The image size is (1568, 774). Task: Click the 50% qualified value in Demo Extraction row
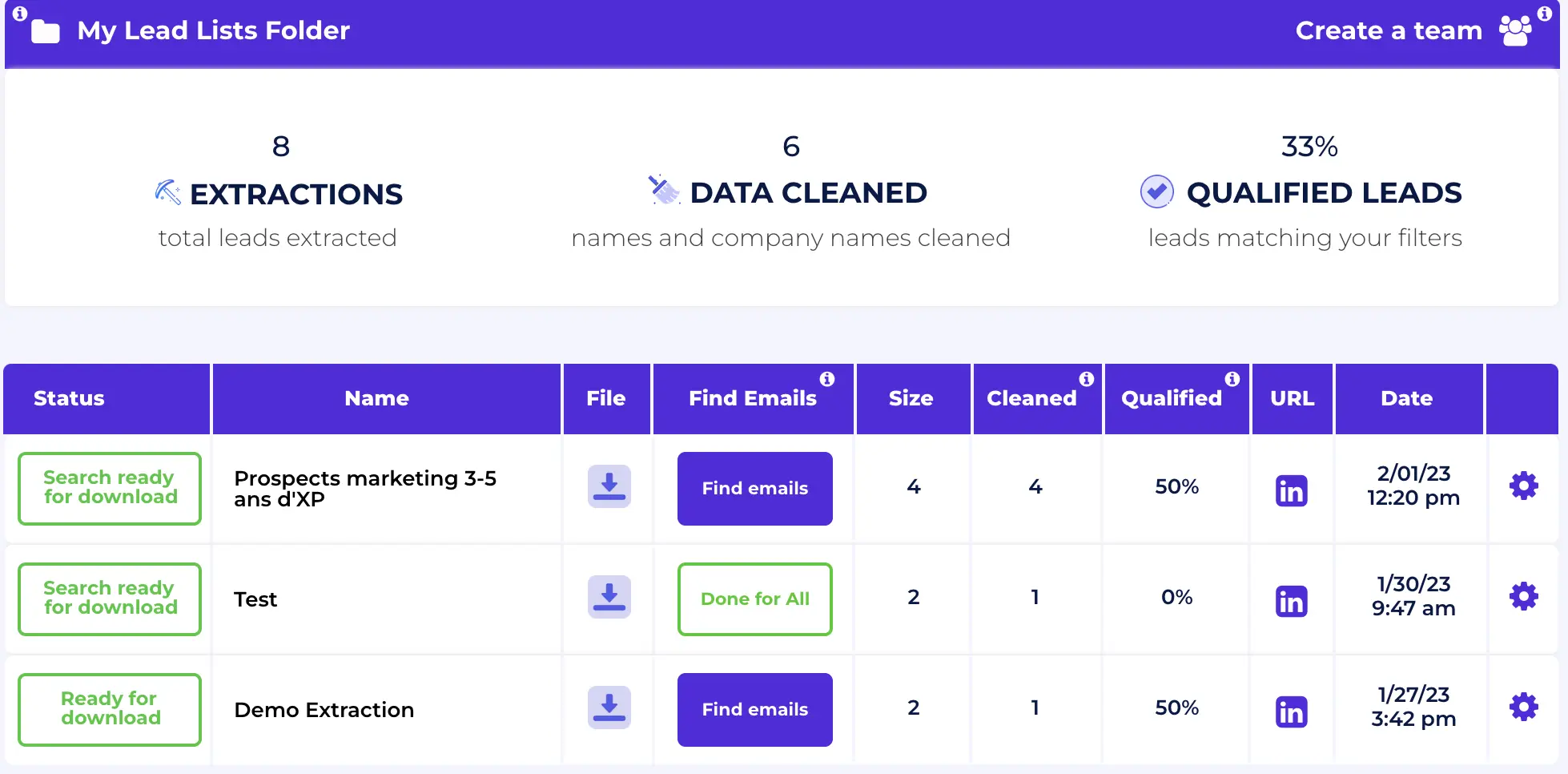tap(1177, 707)
